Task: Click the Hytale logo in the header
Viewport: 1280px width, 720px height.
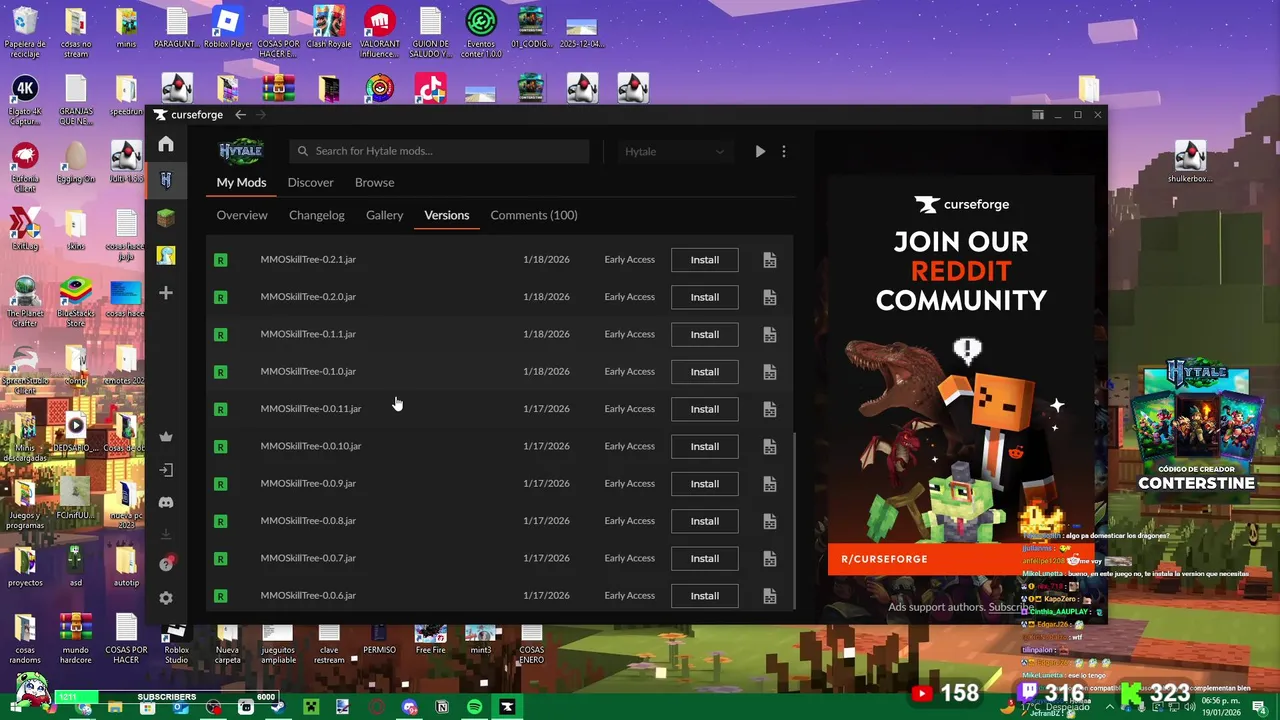Action: pyautogui.click(x=241, y=152)
